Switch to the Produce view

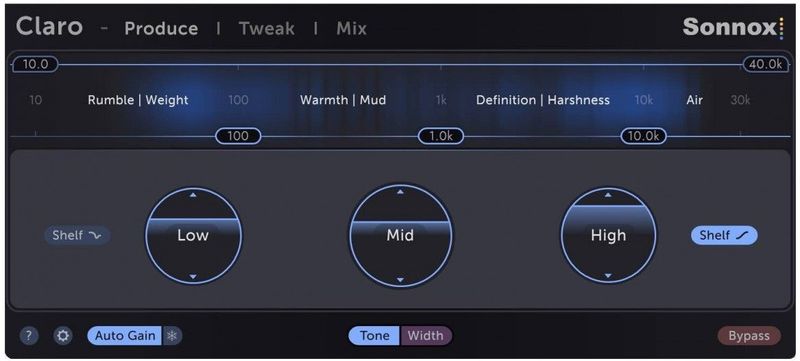161,29
